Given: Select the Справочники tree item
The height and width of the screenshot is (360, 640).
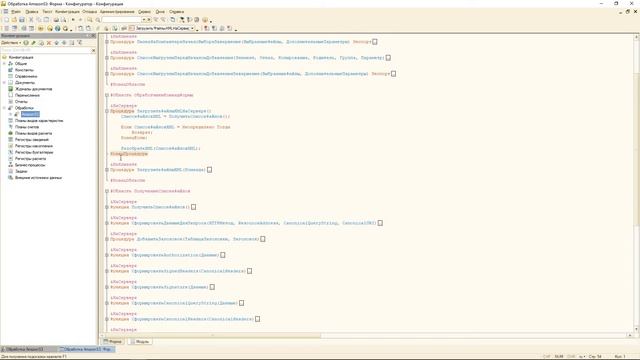Looking at the screenshot, I should pyautogui.click(x=26, y=76).
